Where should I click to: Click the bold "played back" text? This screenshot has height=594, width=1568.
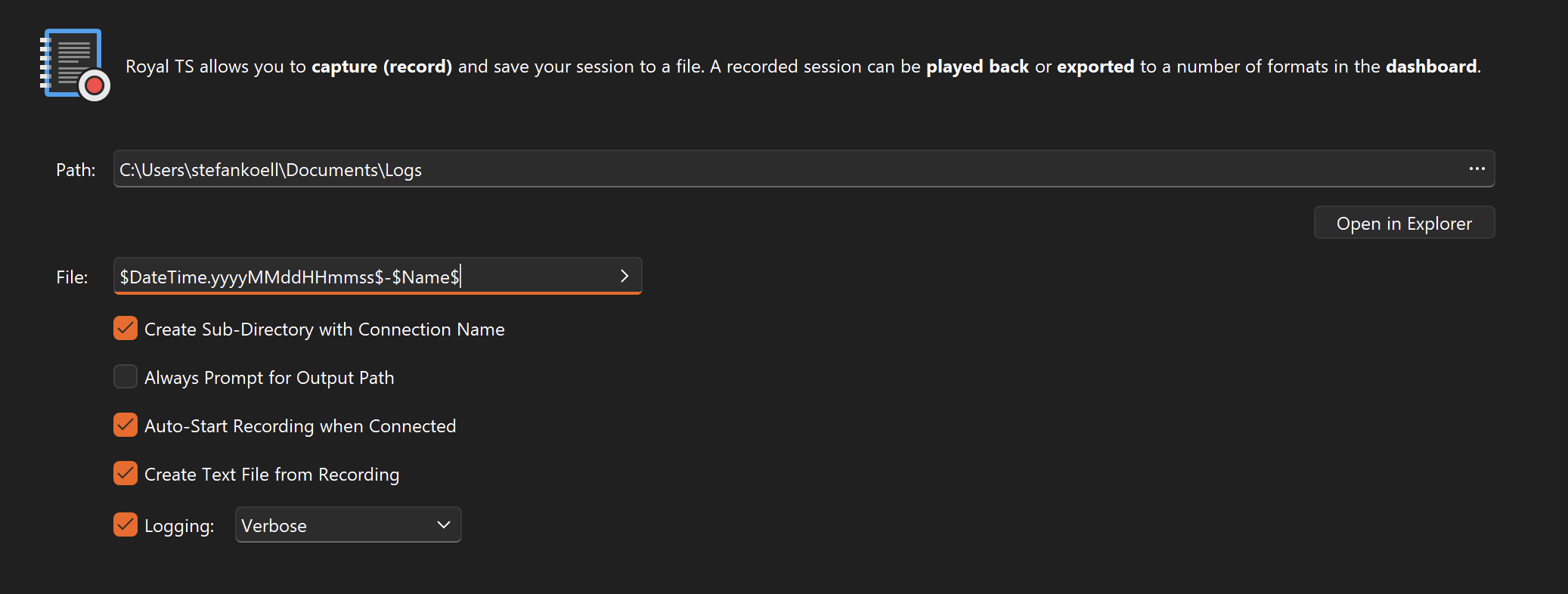click(977, 67)
